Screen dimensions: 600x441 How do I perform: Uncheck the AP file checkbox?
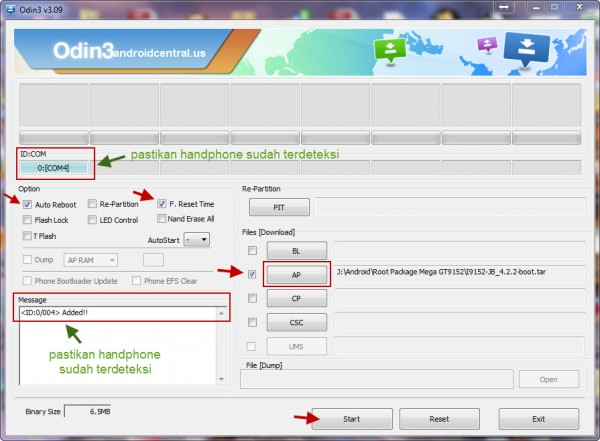pos(252,274)
